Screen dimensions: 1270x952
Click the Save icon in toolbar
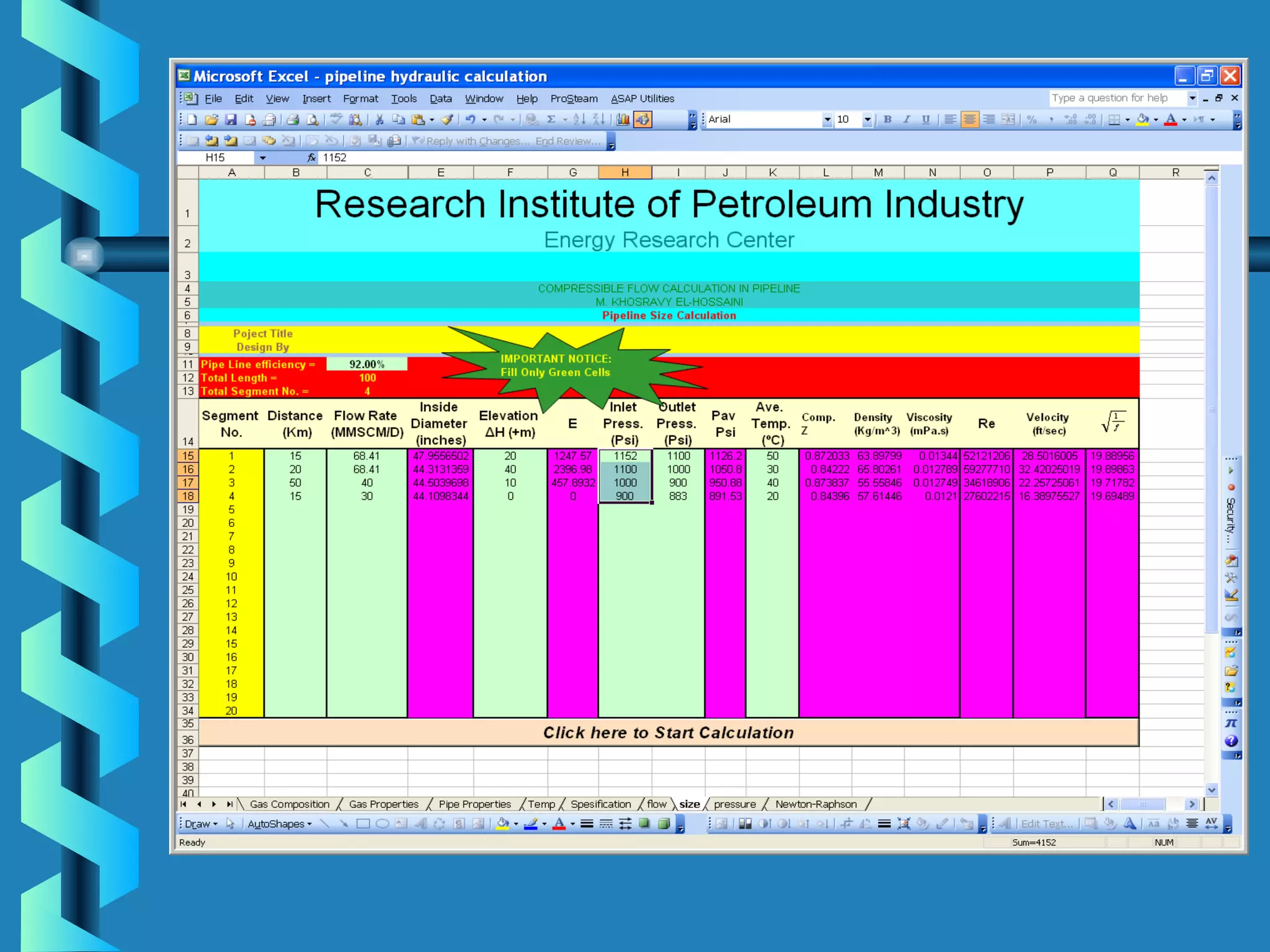231,120
